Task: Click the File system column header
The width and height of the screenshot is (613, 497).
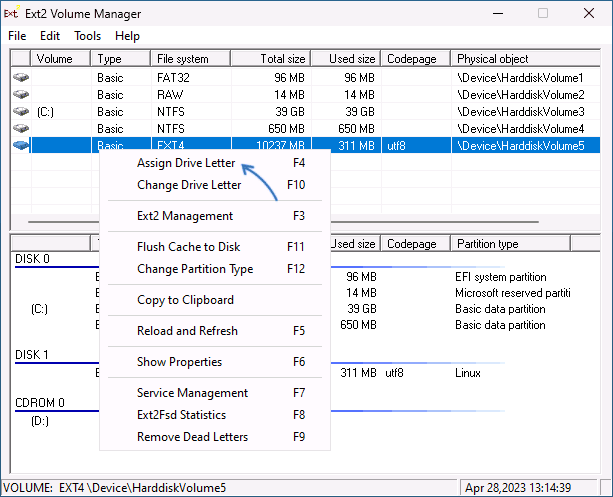Action: [x=191, y=59]
